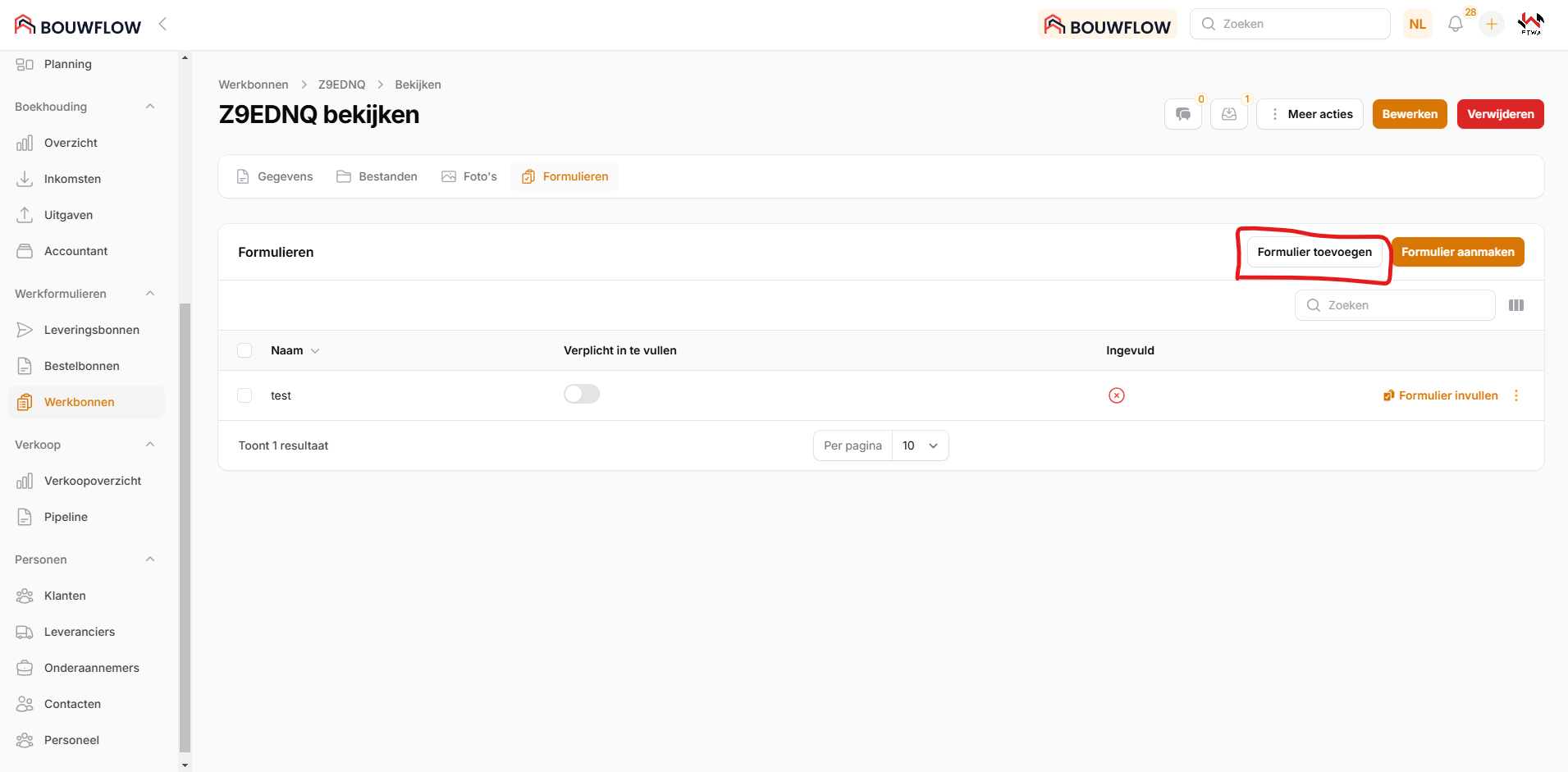The image size is (1568, 772).
Task: Collapse the Werkformulieren sidebar section
Action: [x=150, y=294]
